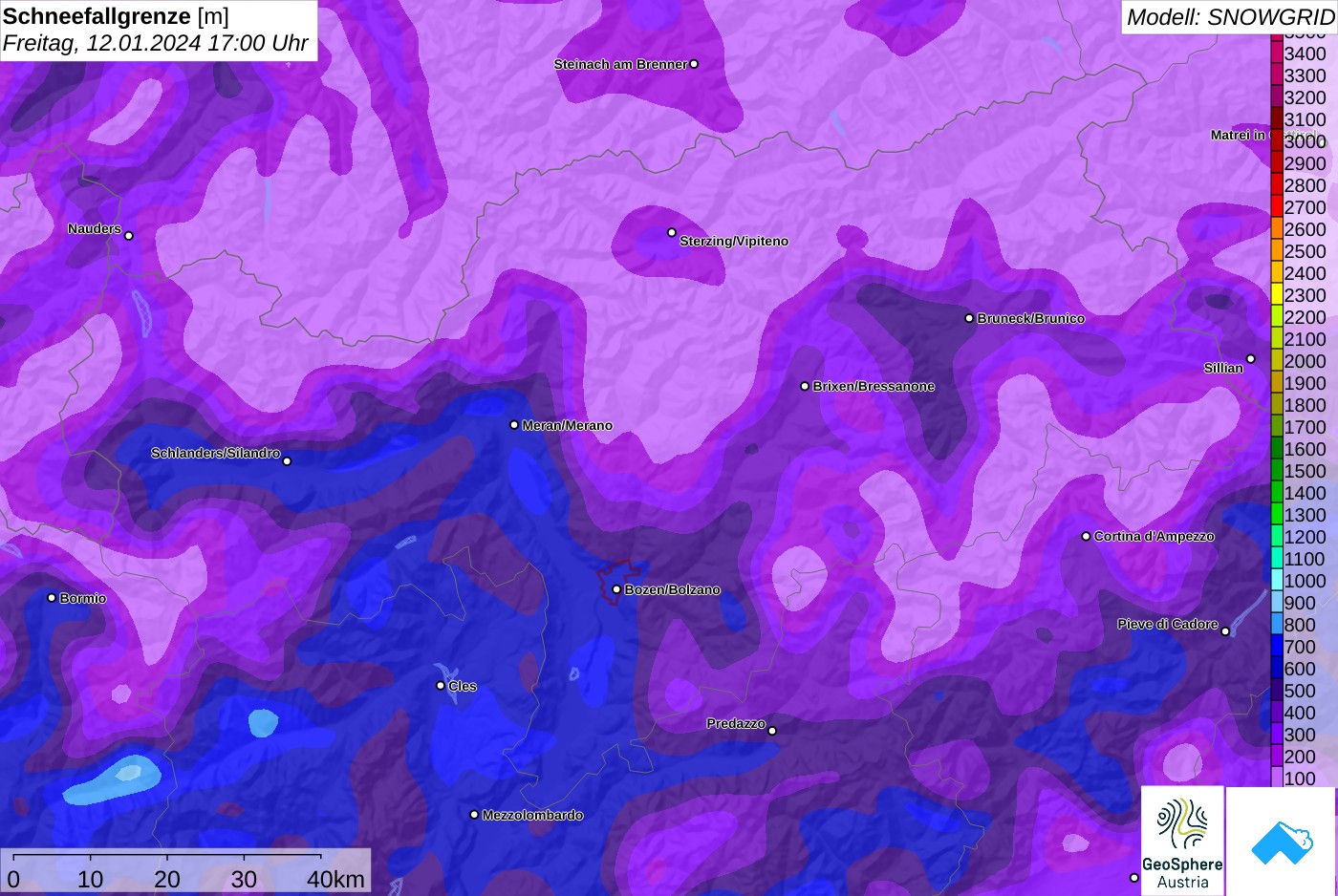Select the Pieve di Cadore marker dot
Viewport: 1338px width, 896px height.
pos(1225,631)
